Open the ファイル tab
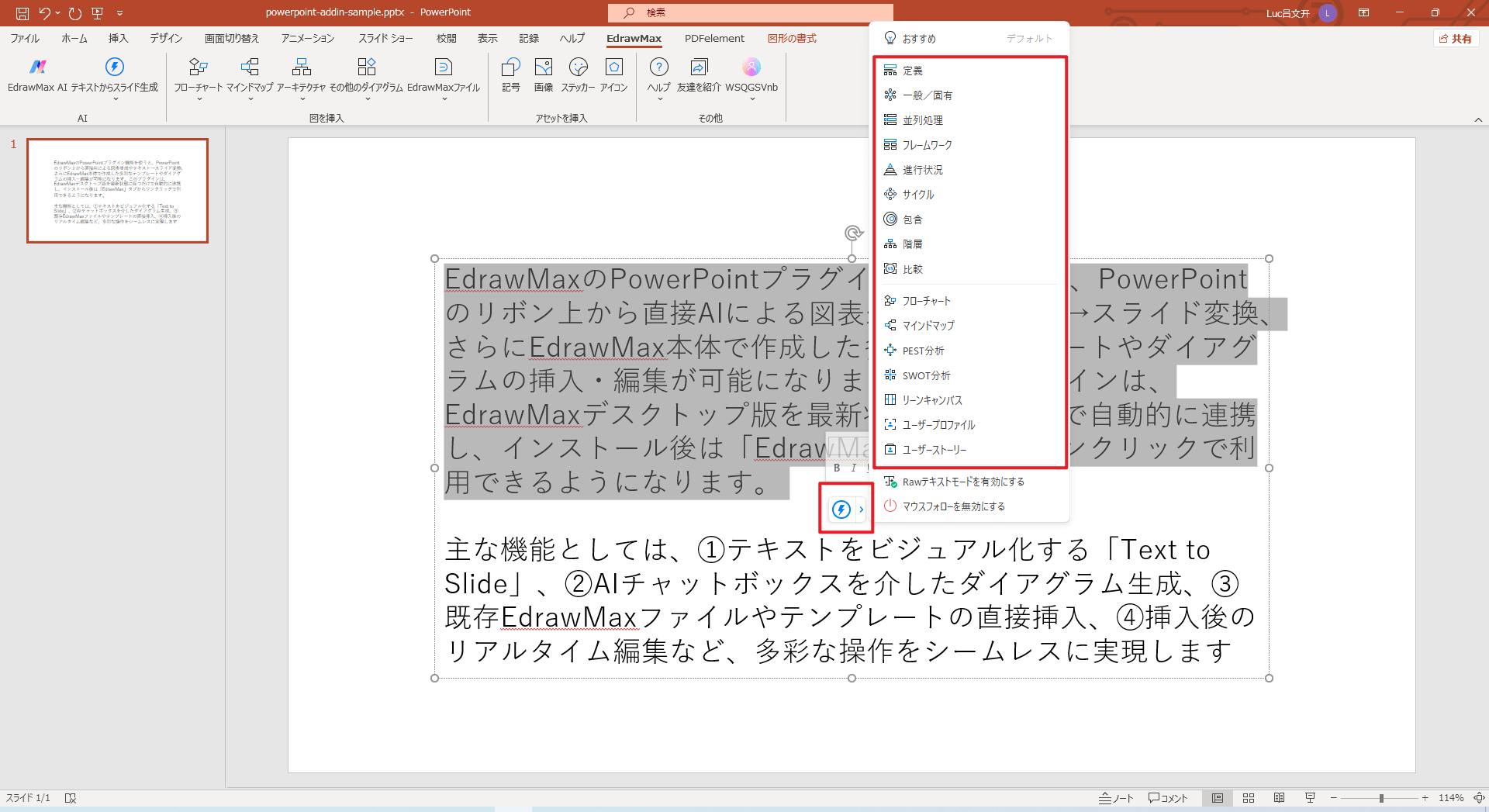This screenshot has height=812, width=1489. 25,38
